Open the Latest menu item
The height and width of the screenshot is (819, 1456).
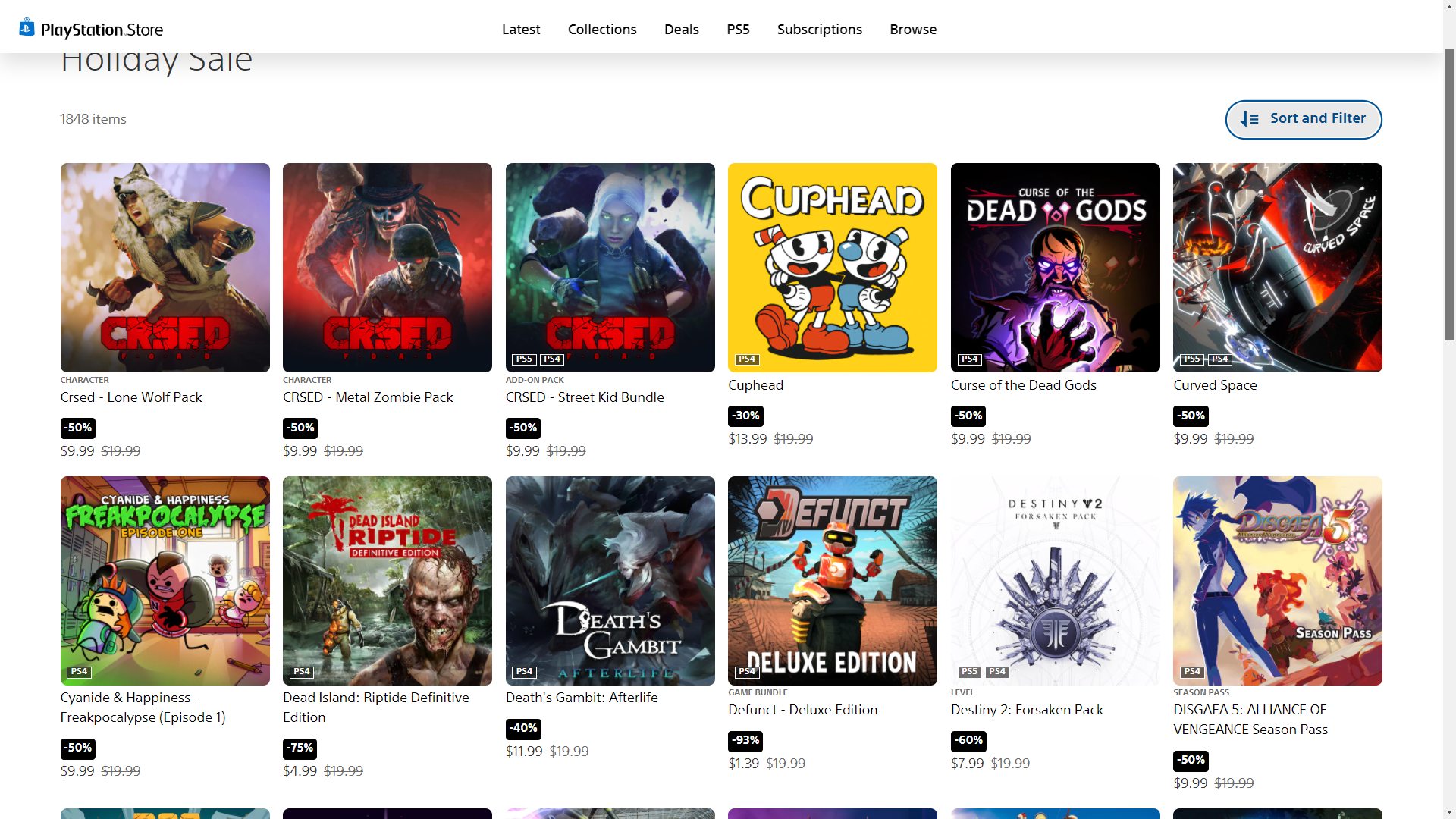pos(521,29)
